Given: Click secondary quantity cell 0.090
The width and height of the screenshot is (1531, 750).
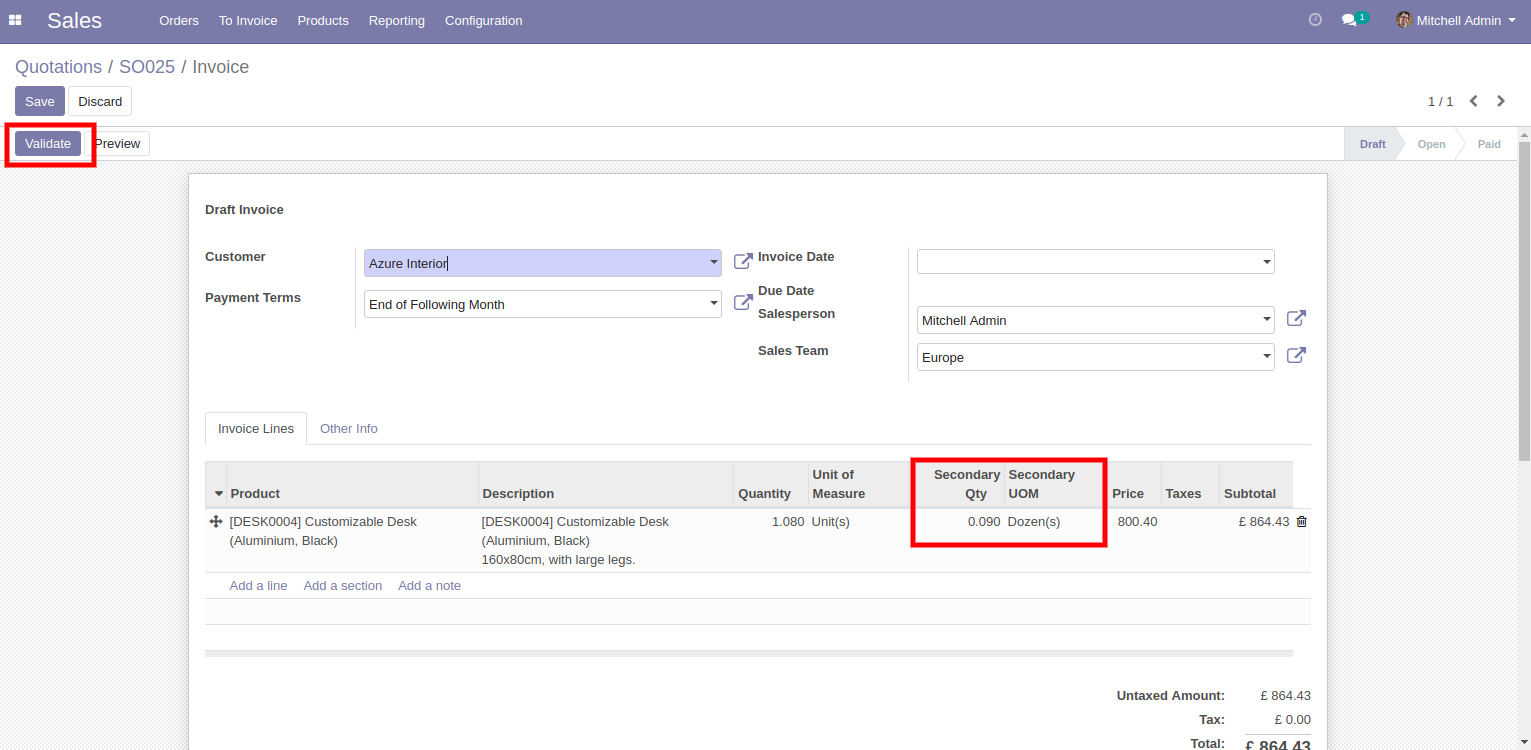Looking at the screenshot, I should click(x=984, y=521).
